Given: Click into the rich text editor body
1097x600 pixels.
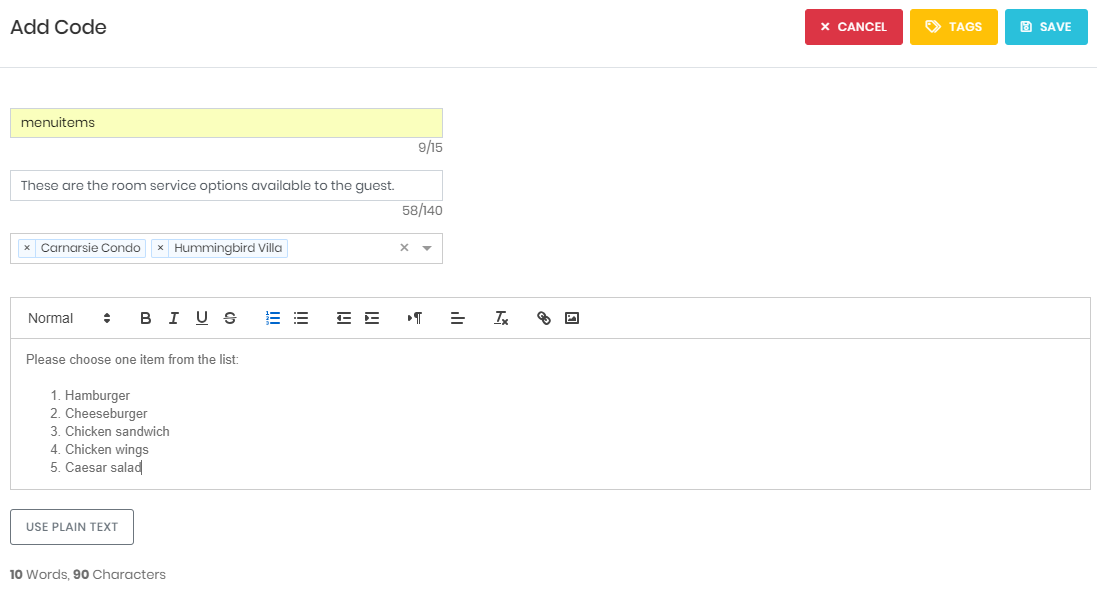Looking at the screenshot, I should (x=550, y=414).
